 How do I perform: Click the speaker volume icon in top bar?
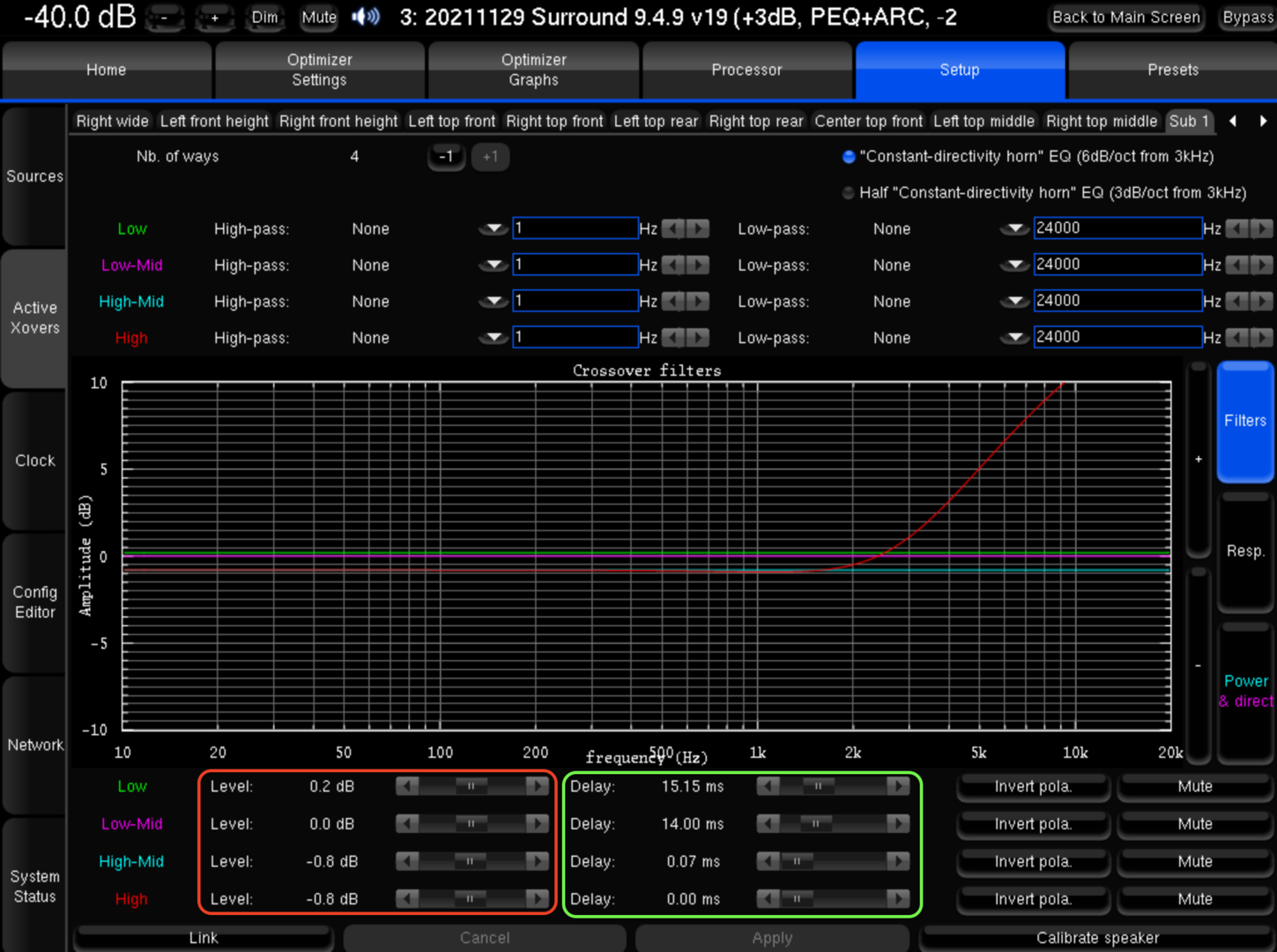click(365, 17)
